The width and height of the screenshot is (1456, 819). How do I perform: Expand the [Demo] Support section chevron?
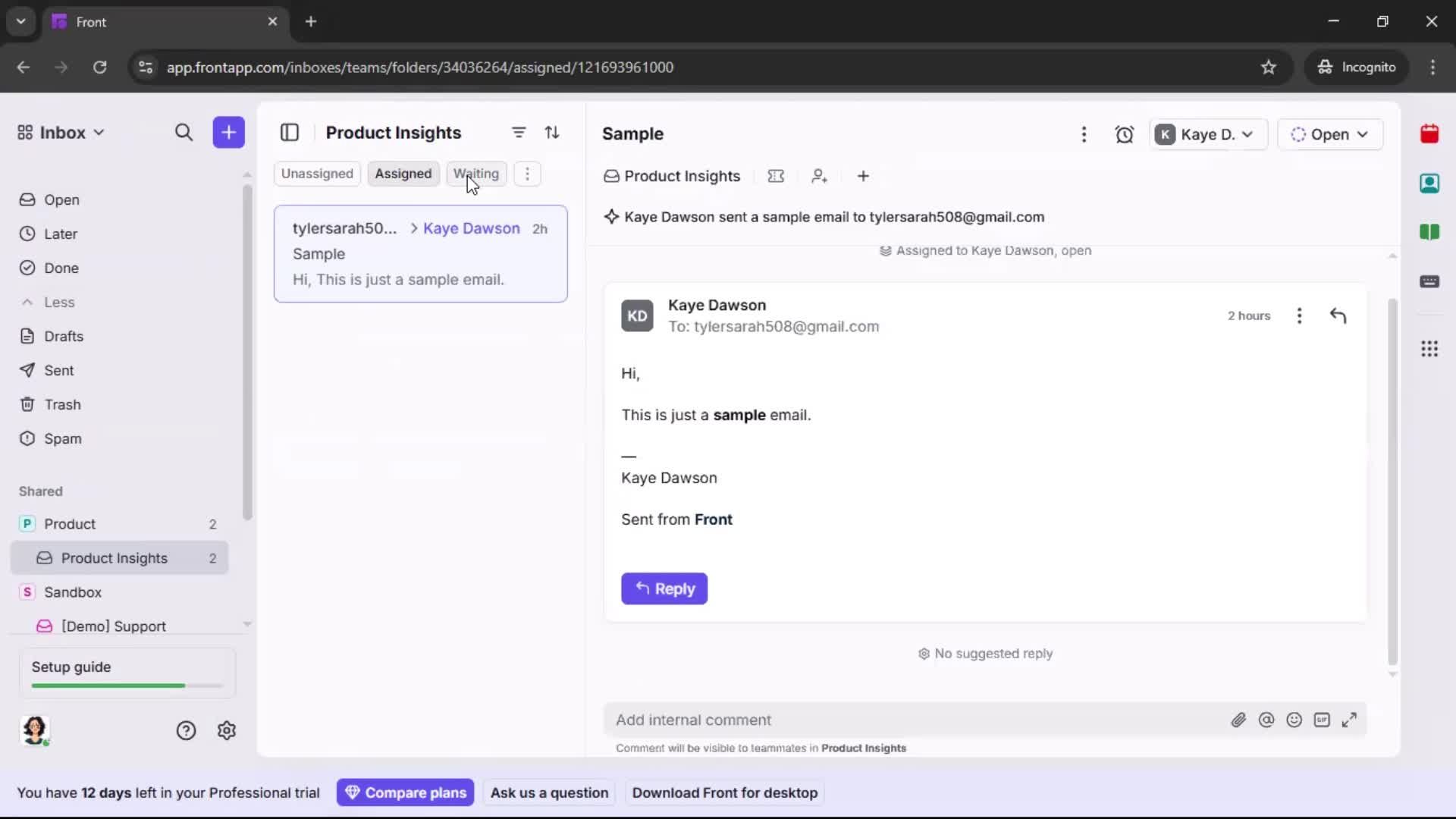[247, 623]
